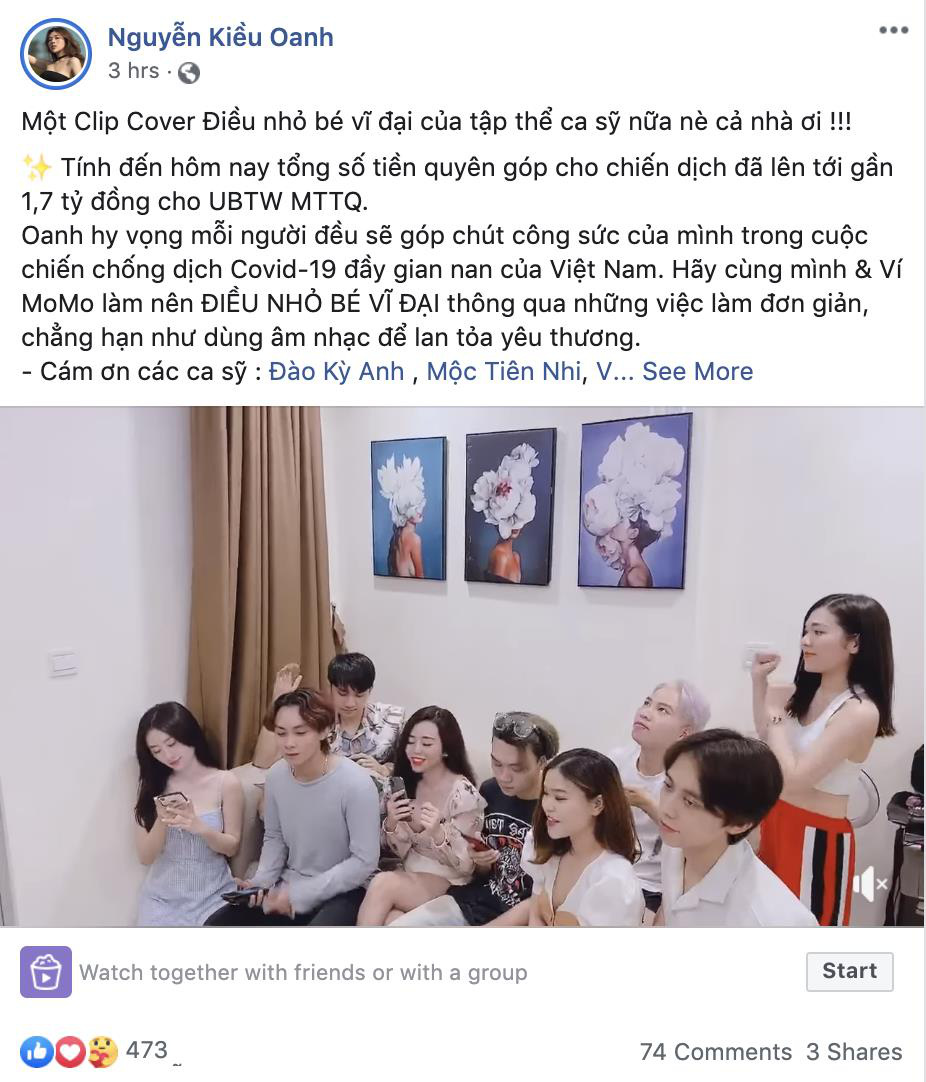This screenshot has height=1082, width=926.
Task: Click Watch together with friends text
Action: click(303, 972)
